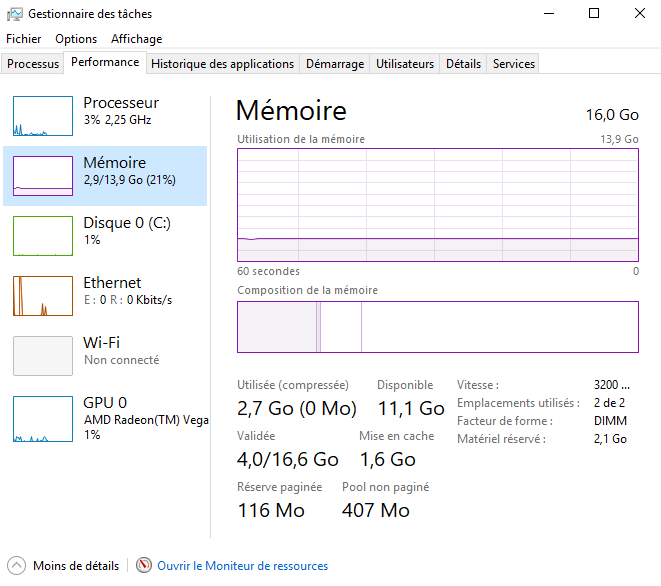This screenshot has height=586, width=661.
Task: Switch to the Historique des applications tab
Action: click(x=222, y=64)
